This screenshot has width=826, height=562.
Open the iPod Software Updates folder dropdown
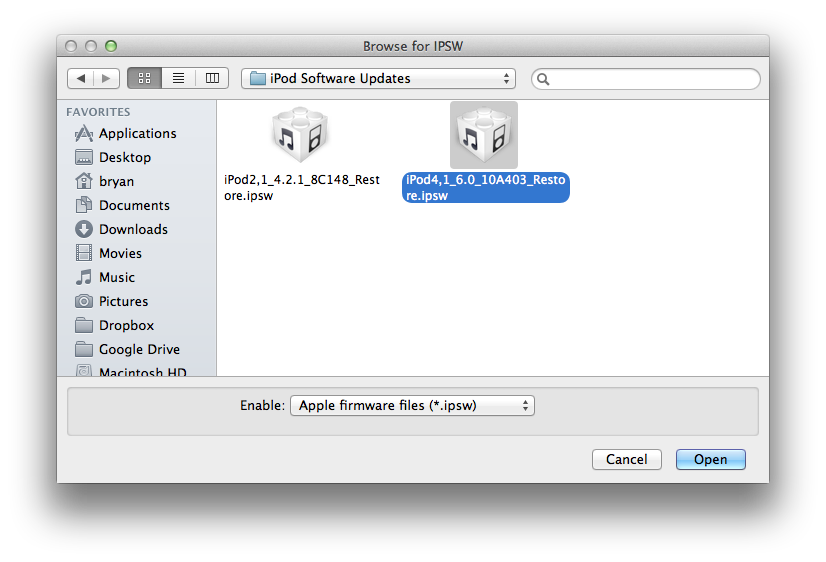[378, 78]
